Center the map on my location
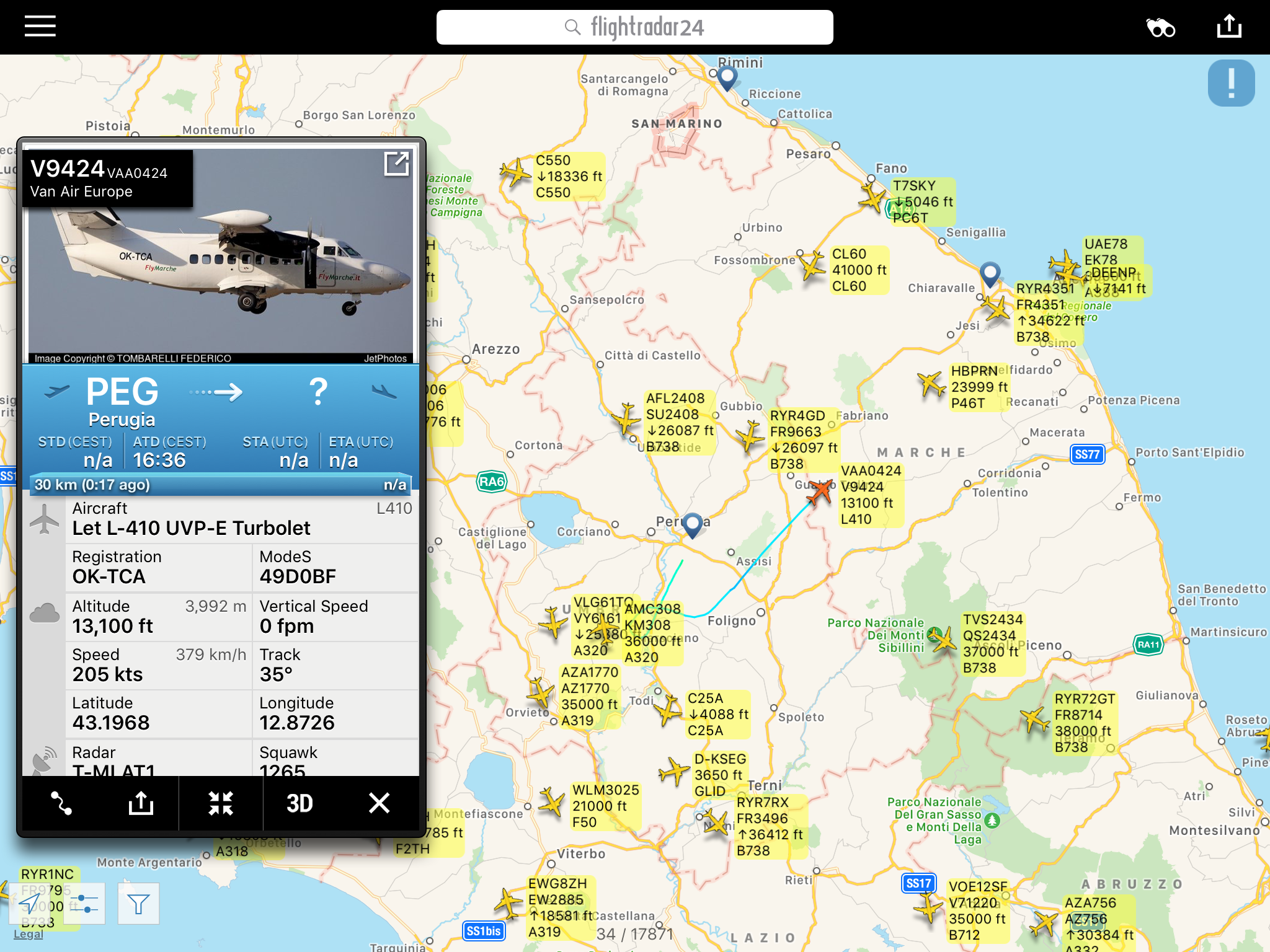This screenshot has width=1270, height=952. (x=30, y=903)
